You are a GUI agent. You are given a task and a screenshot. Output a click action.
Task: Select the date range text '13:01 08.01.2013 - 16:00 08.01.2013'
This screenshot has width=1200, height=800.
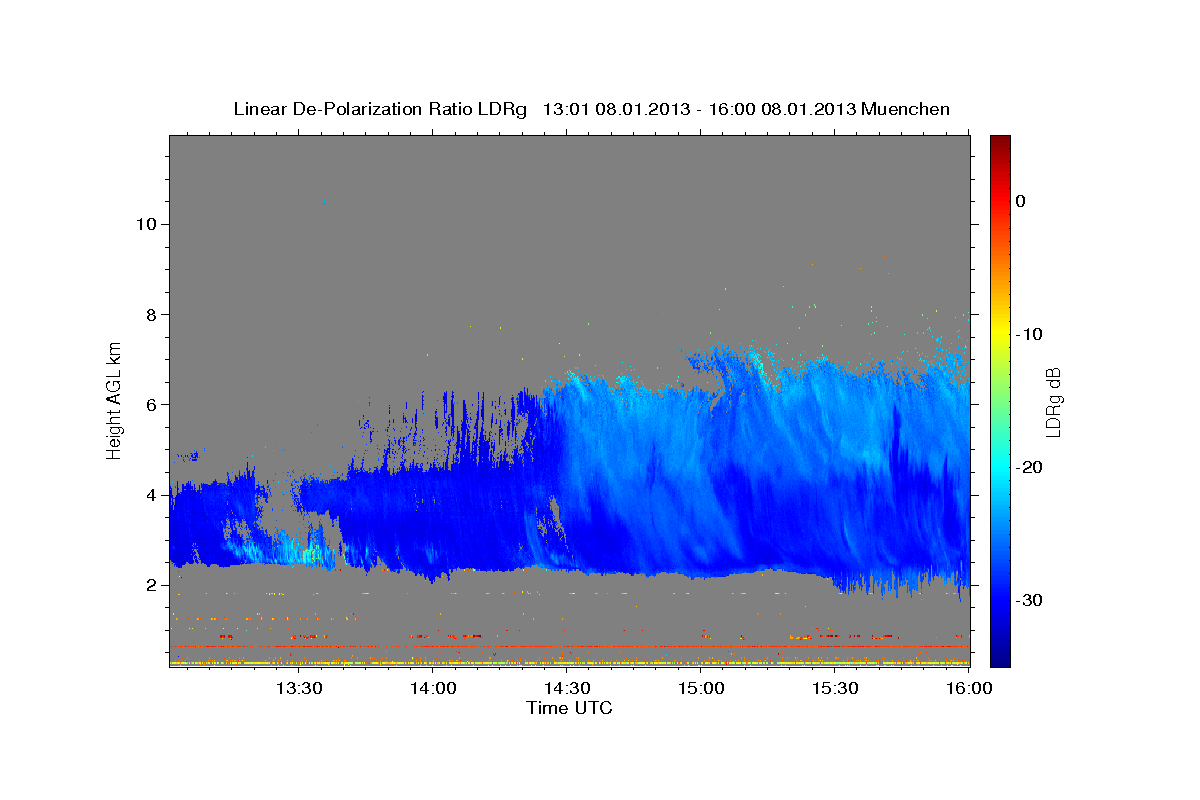coord(699,109)
